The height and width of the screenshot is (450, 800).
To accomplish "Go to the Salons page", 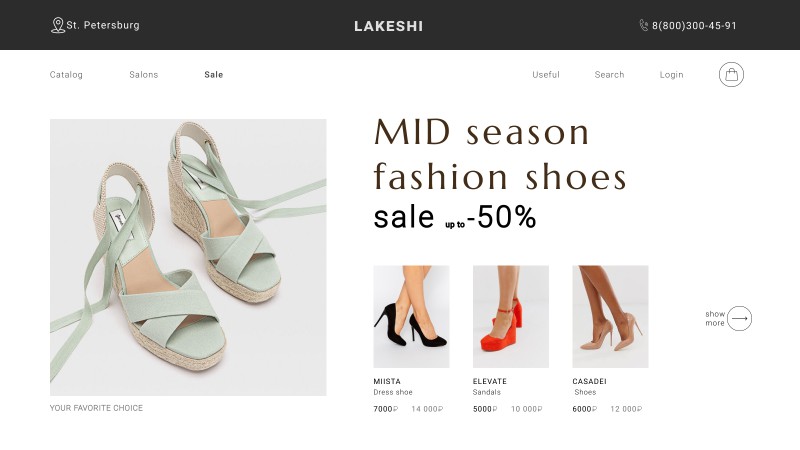I will 143,74.
